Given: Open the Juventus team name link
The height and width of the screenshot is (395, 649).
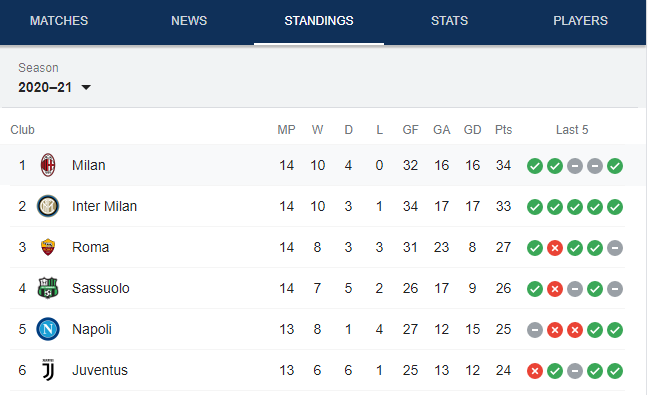Looking at the screenshot, I should click(x=100, y=370).
